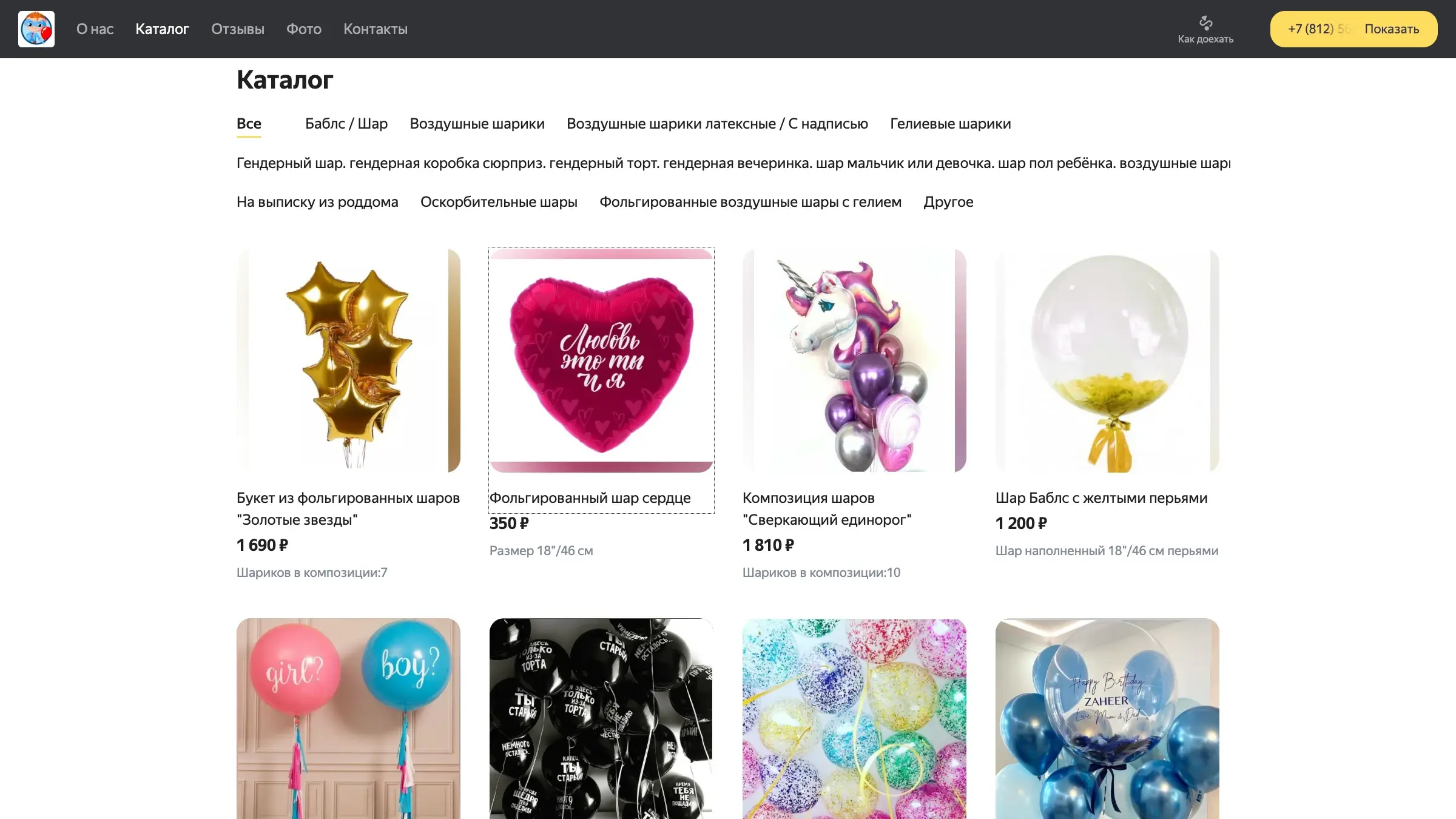Open the Фото section
The height and width of the screenshot is (819, 1456).
(304, 29)
